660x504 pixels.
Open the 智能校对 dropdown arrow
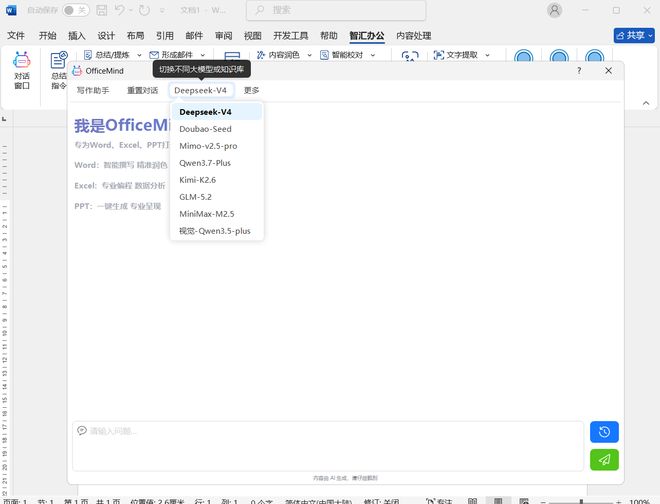[373, 55]
